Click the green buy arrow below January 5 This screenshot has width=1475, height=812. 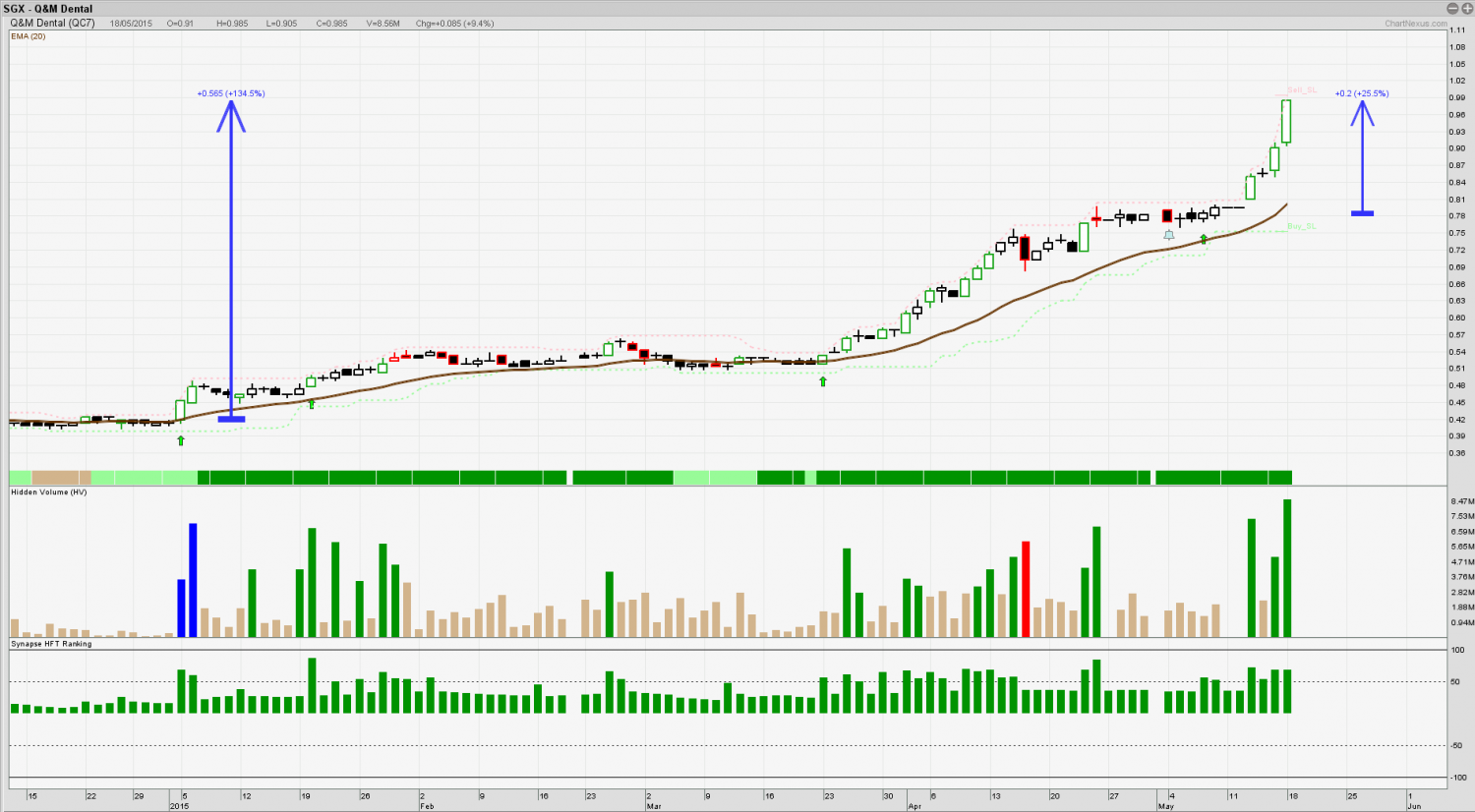(x=181, y=440)
